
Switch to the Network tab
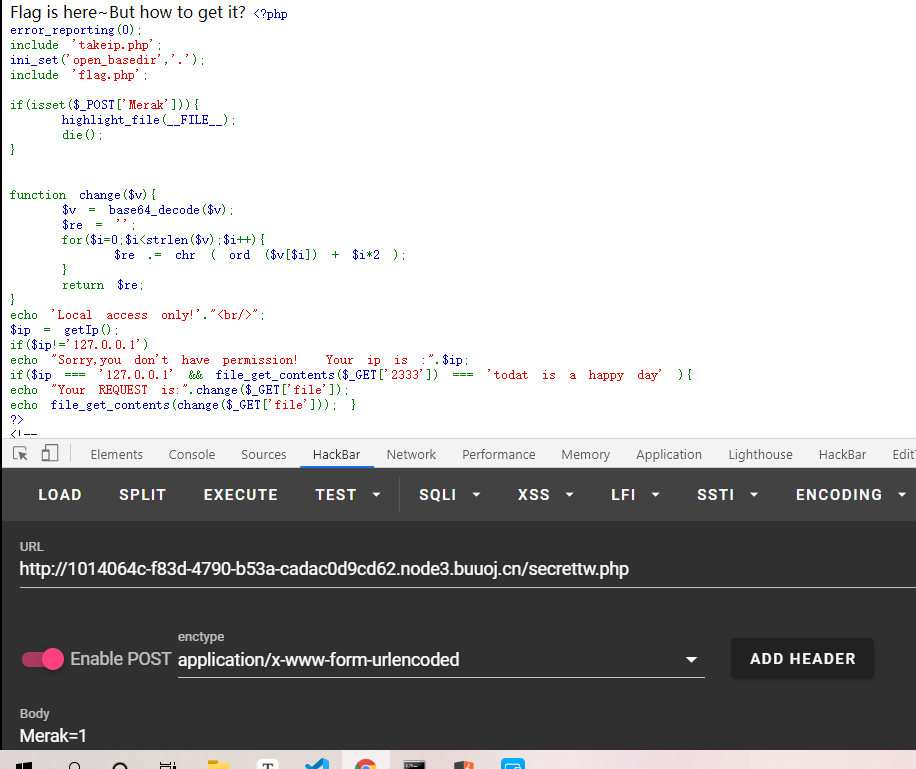(411, 454)
